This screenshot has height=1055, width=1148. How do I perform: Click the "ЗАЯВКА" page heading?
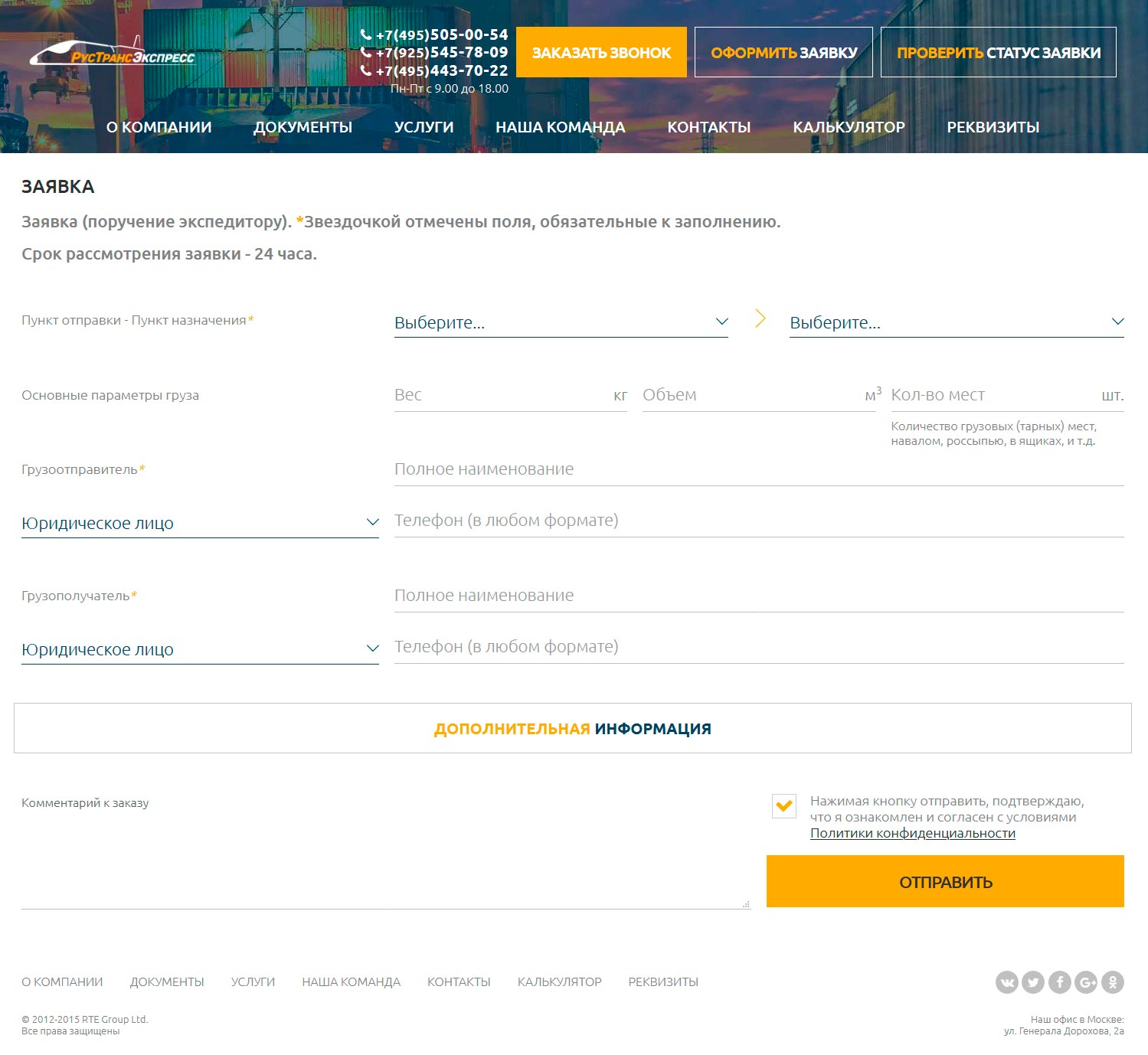pos(58,187)
